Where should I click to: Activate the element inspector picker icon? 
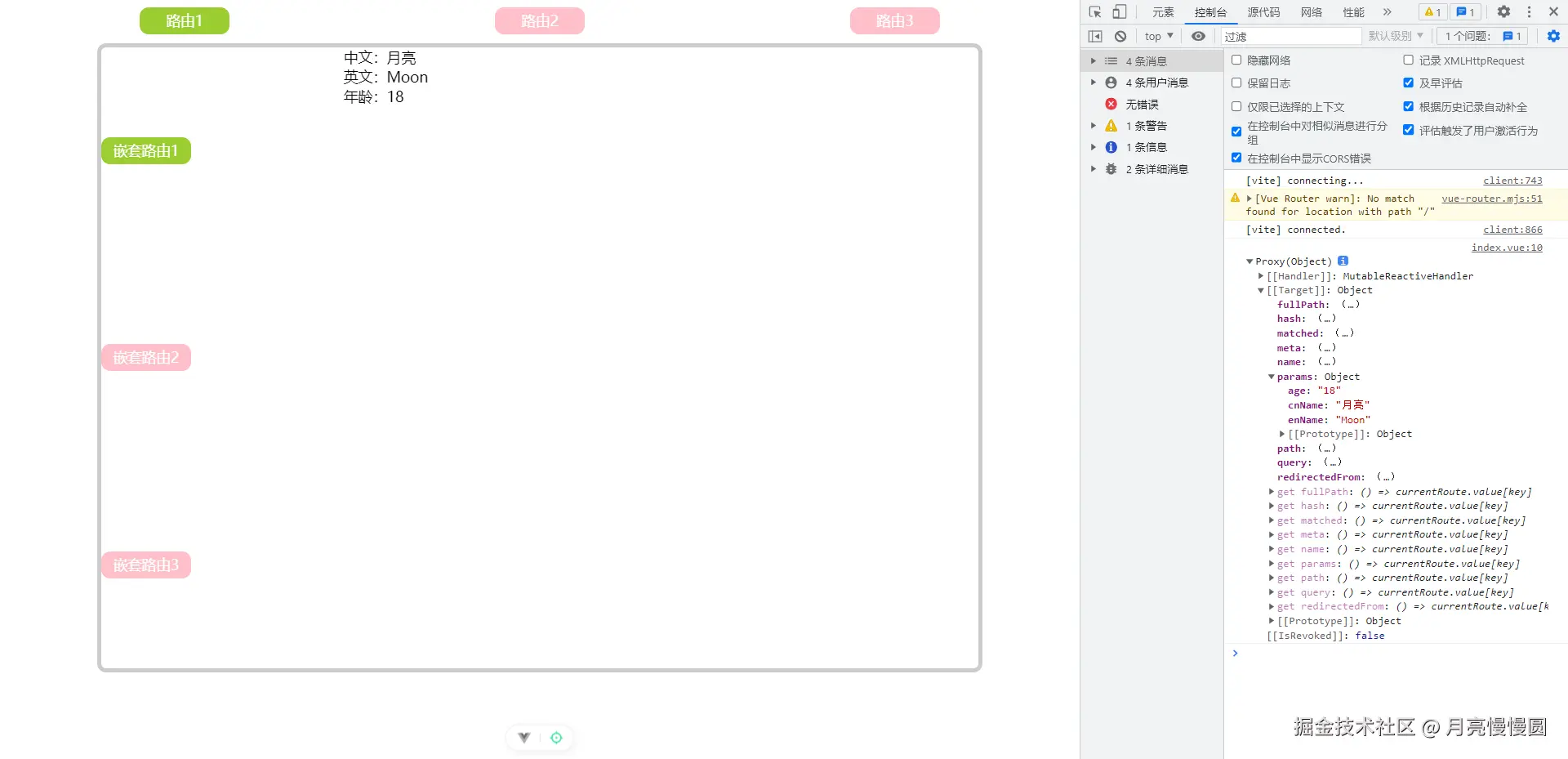[1095, 12]
